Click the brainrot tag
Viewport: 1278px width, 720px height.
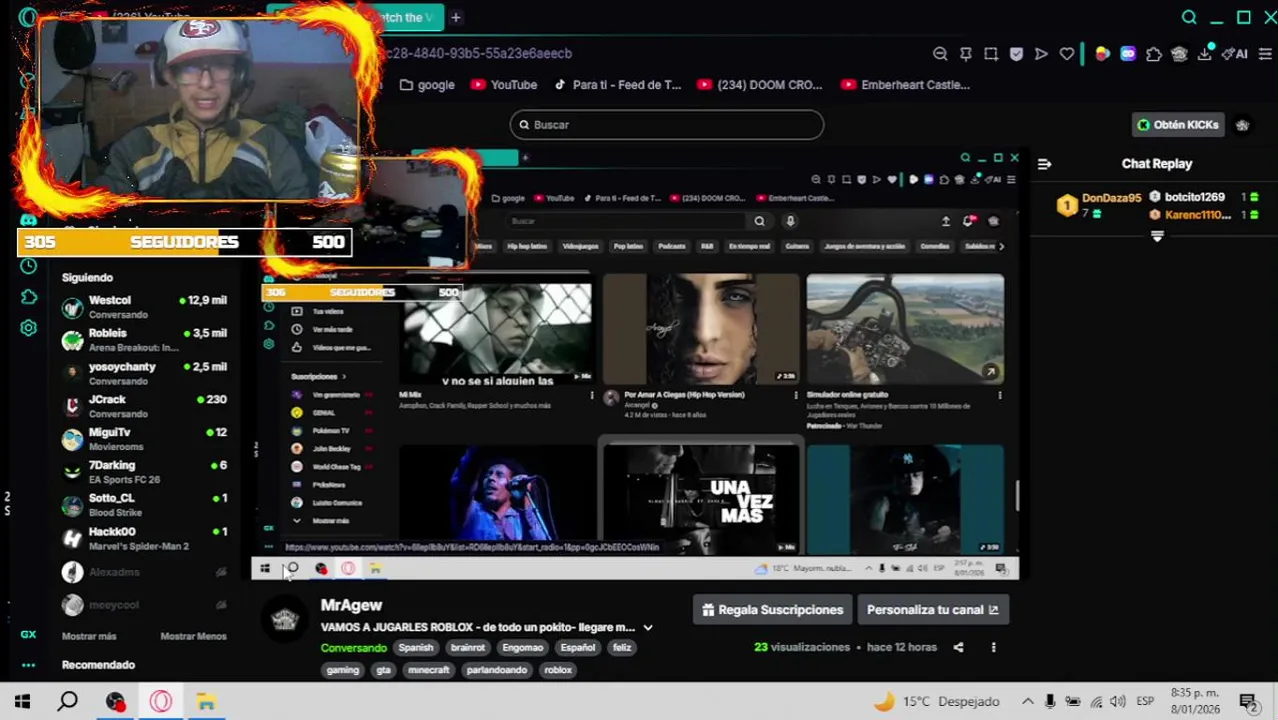(x=467, y=647)
